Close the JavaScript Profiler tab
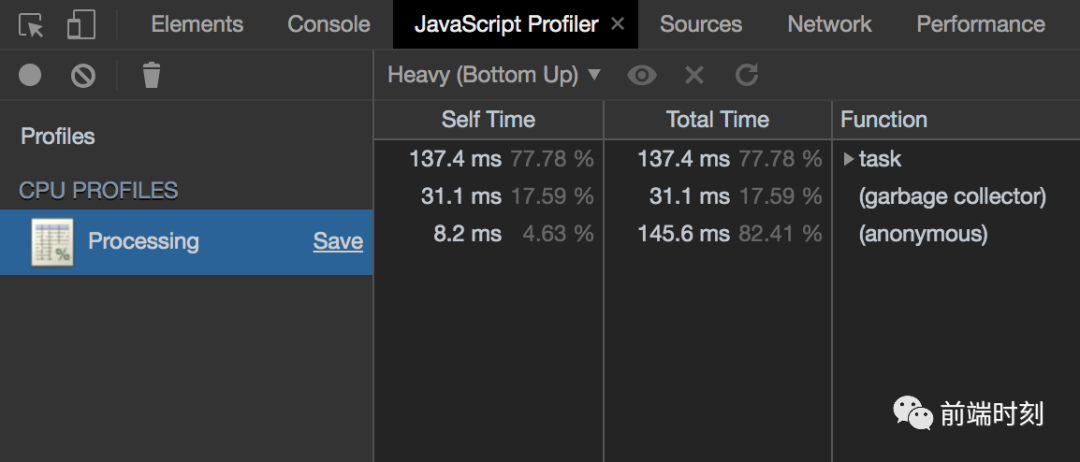Image resolution: width=1080 pixels, height=462 pixels. coord(618,25)
